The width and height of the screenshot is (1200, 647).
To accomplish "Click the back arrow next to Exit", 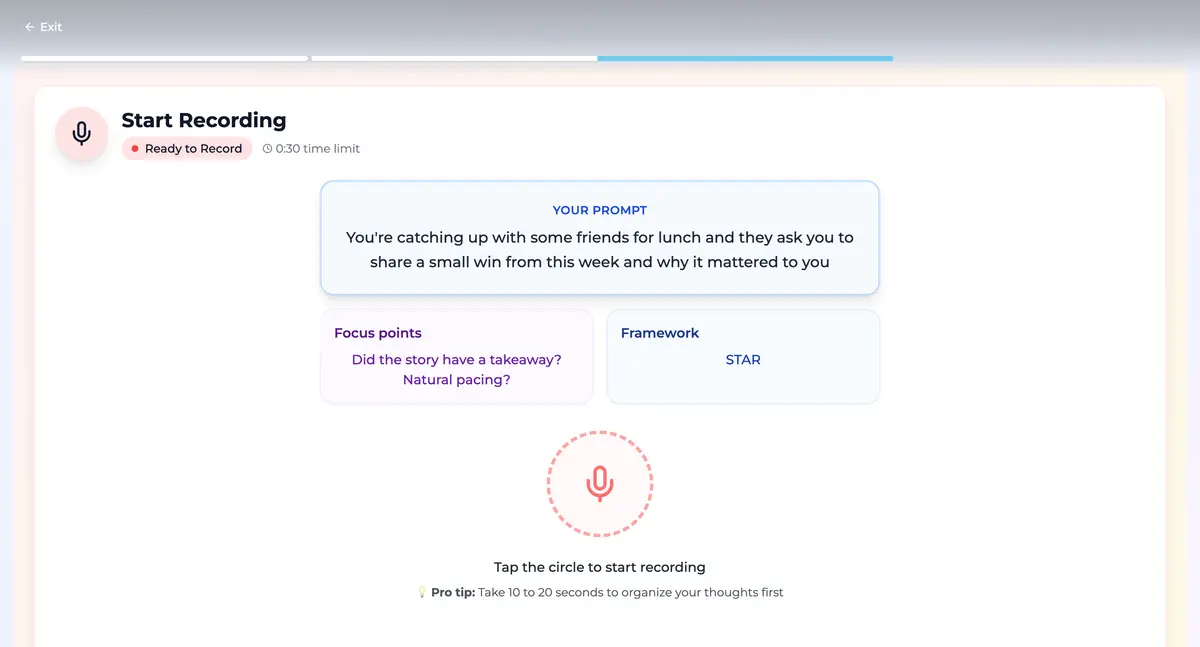I will pyautogui.click(x=30, y=27).
